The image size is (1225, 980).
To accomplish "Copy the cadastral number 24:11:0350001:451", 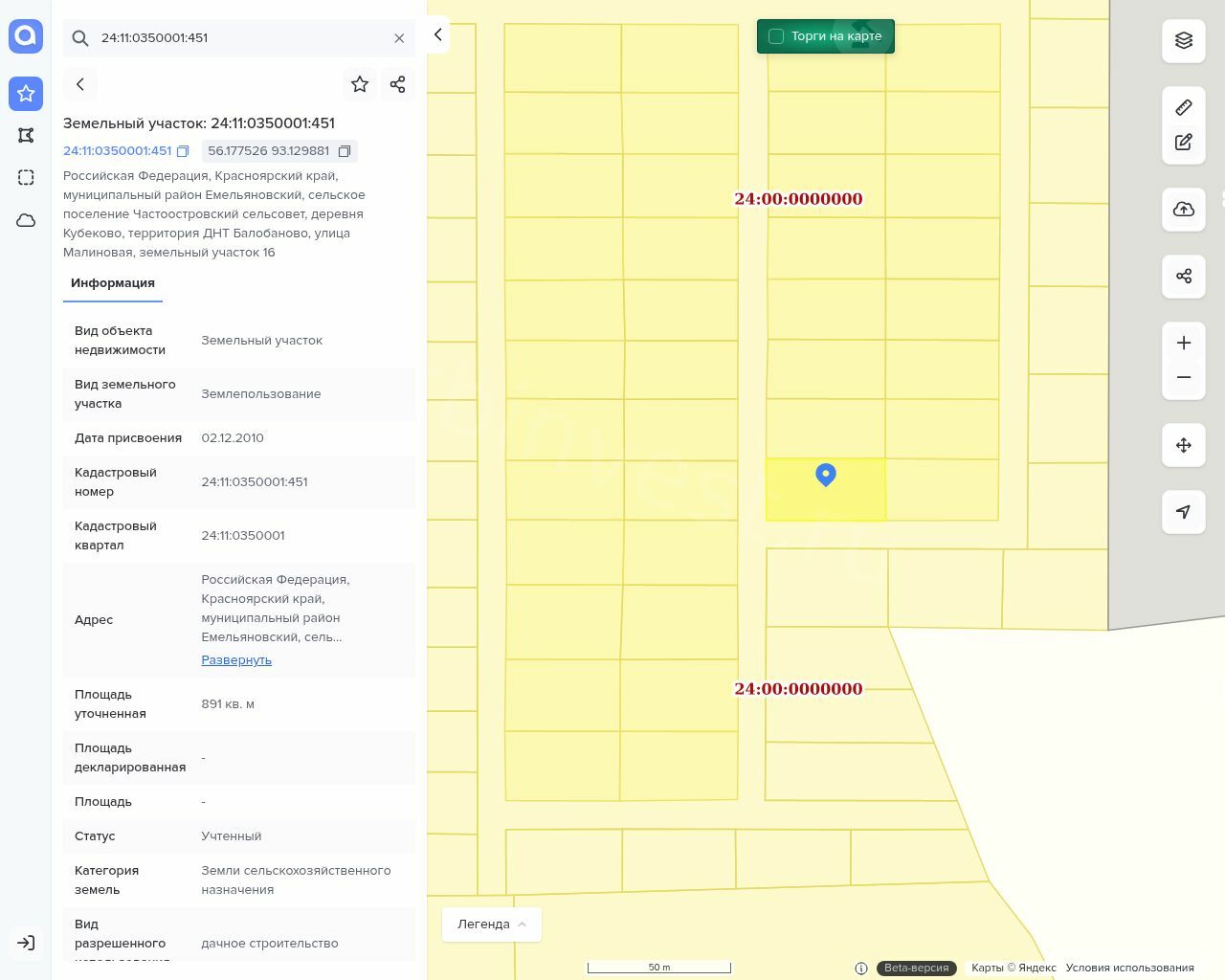I will click(183, 151).
